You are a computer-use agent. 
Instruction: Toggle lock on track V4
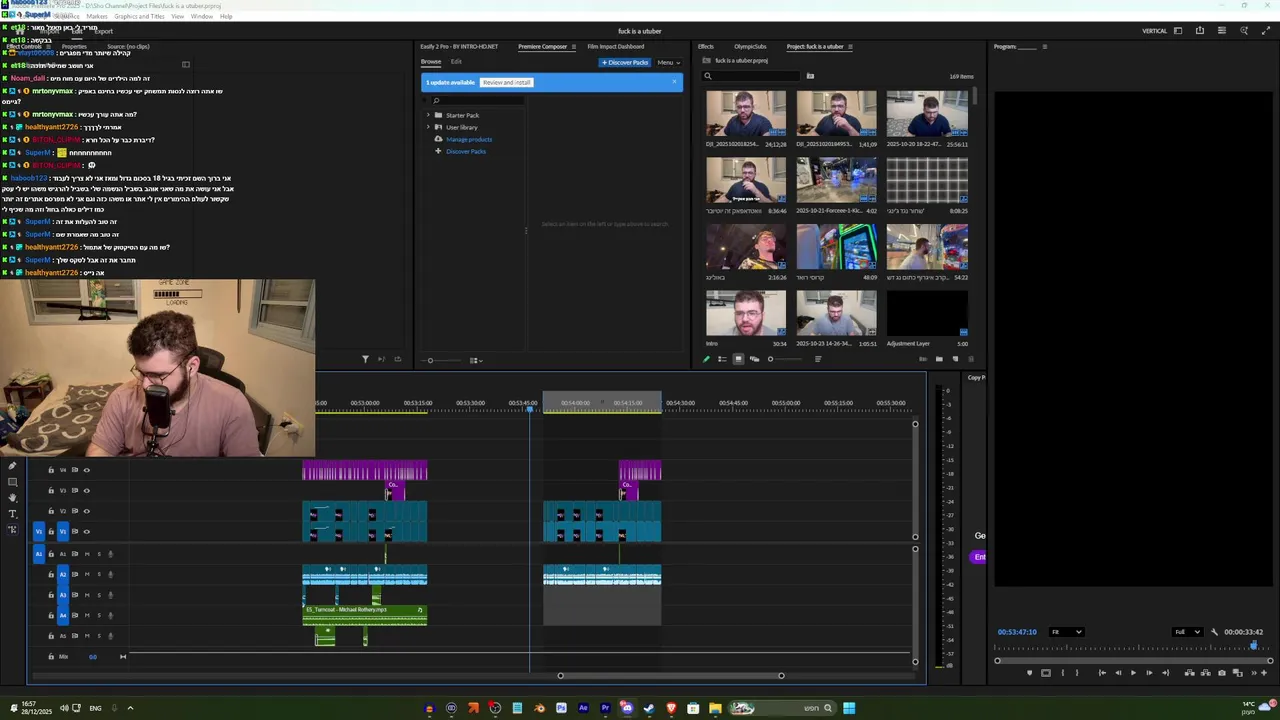(x=51, y=470)
